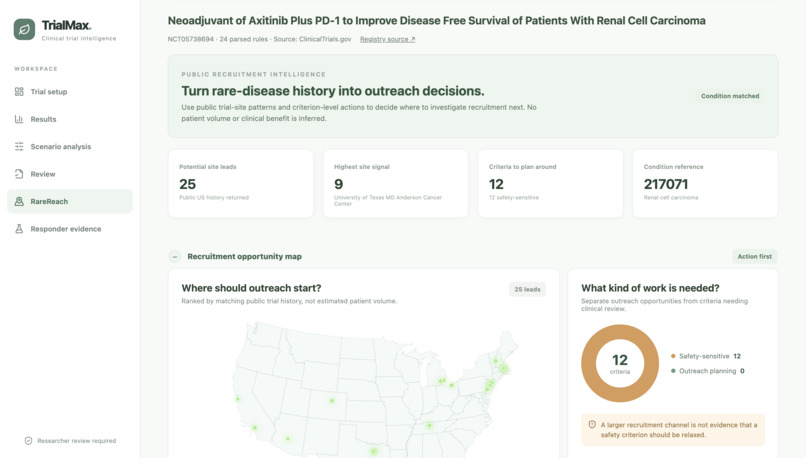
Task: Click the Researcher review required text
Action: pyautogui.click(x=77, y=441)
